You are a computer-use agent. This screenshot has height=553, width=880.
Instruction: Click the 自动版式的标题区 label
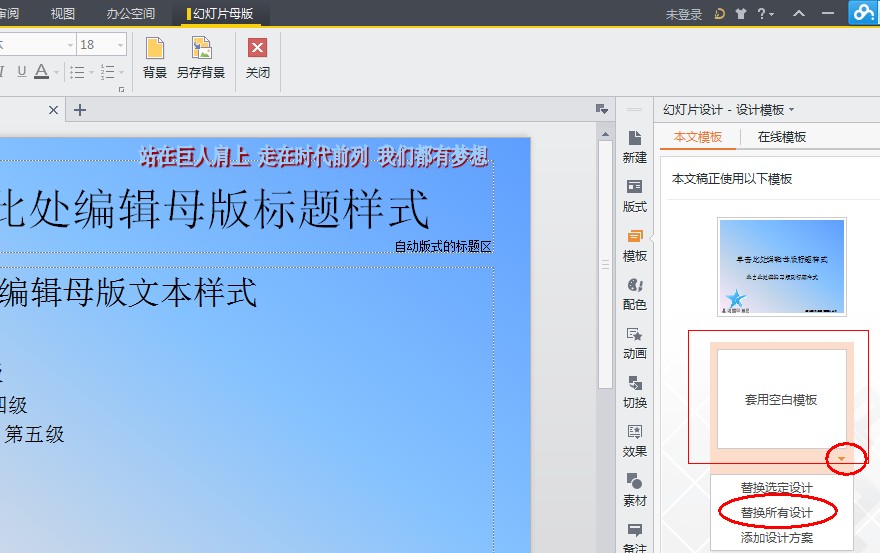tap(443, 246)
